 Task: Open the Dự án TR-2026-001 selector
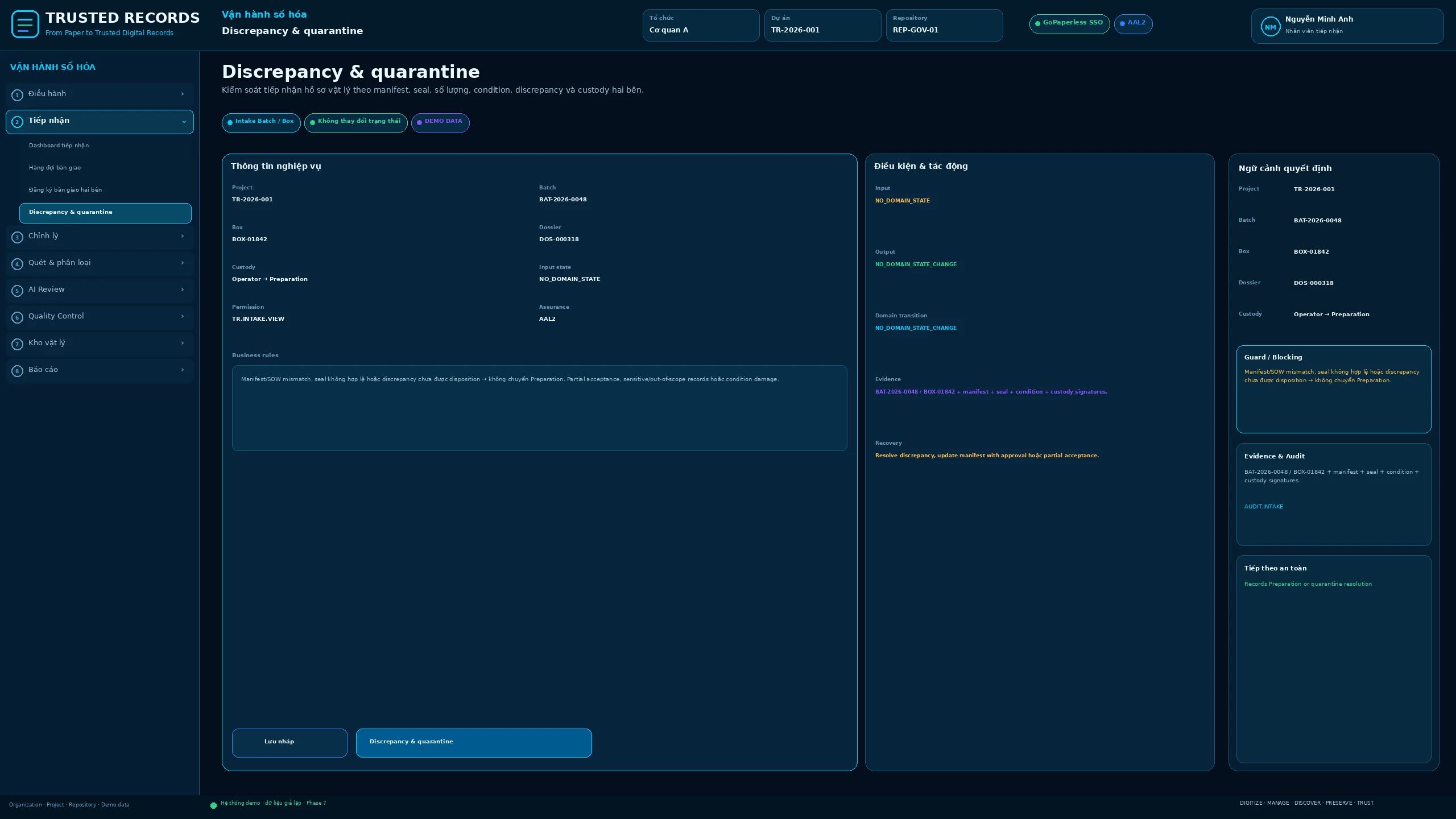(822, 25)
